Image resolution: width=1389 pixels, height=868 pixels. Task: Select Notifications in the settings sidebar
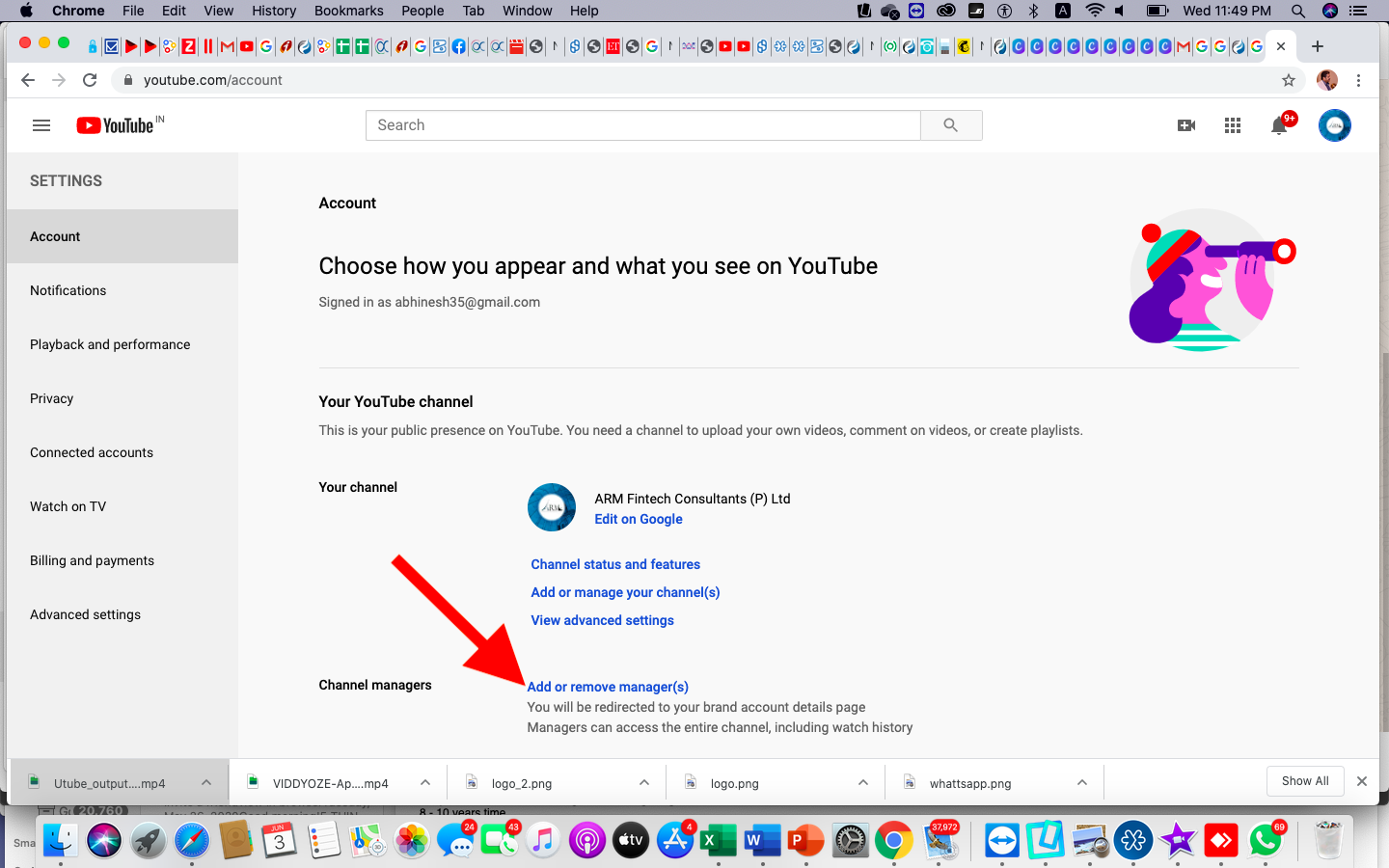(123, 290)
